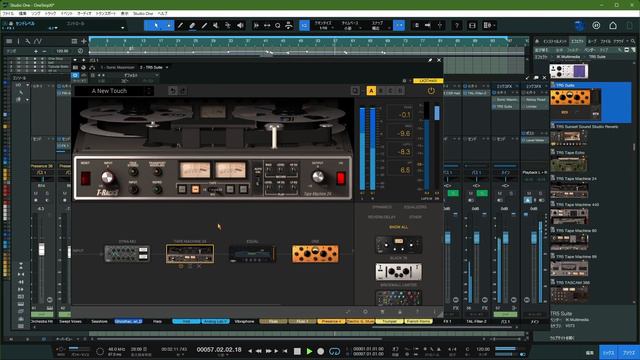Toggle the red Reset button on tape machine

click(85, 178)
